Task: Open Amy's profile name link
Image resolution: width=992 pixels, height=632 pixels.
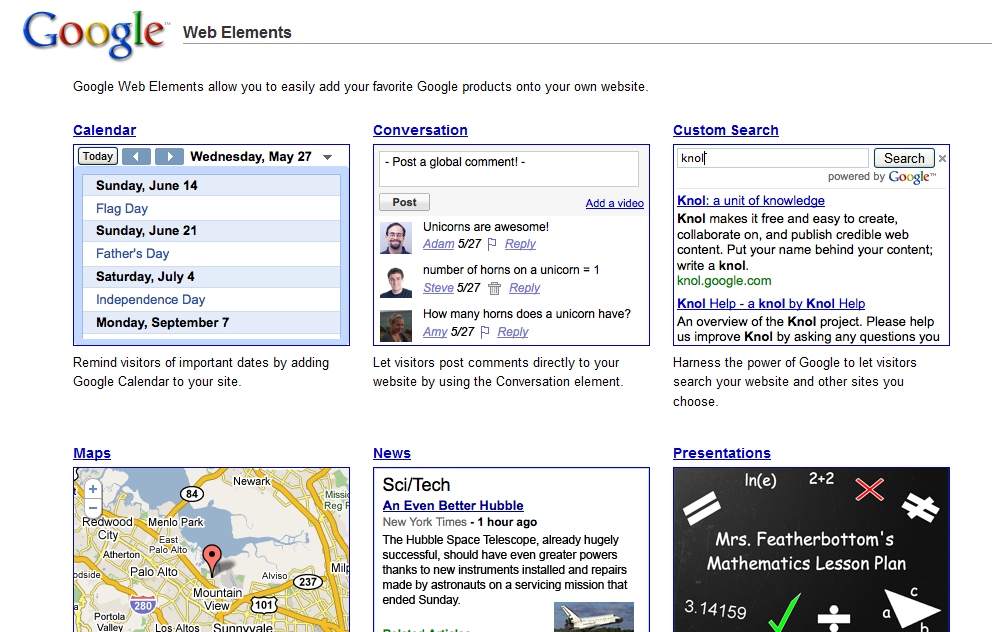Action: [x=435, y=332]
